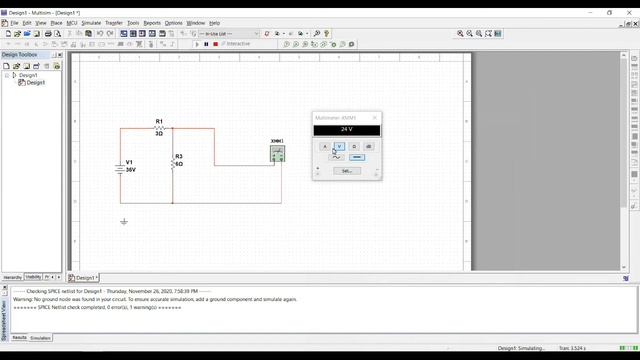This screenshot has height=360, width=640.
Task: Click the multimeter 24 V reading display
Action: tap(347, 130)
